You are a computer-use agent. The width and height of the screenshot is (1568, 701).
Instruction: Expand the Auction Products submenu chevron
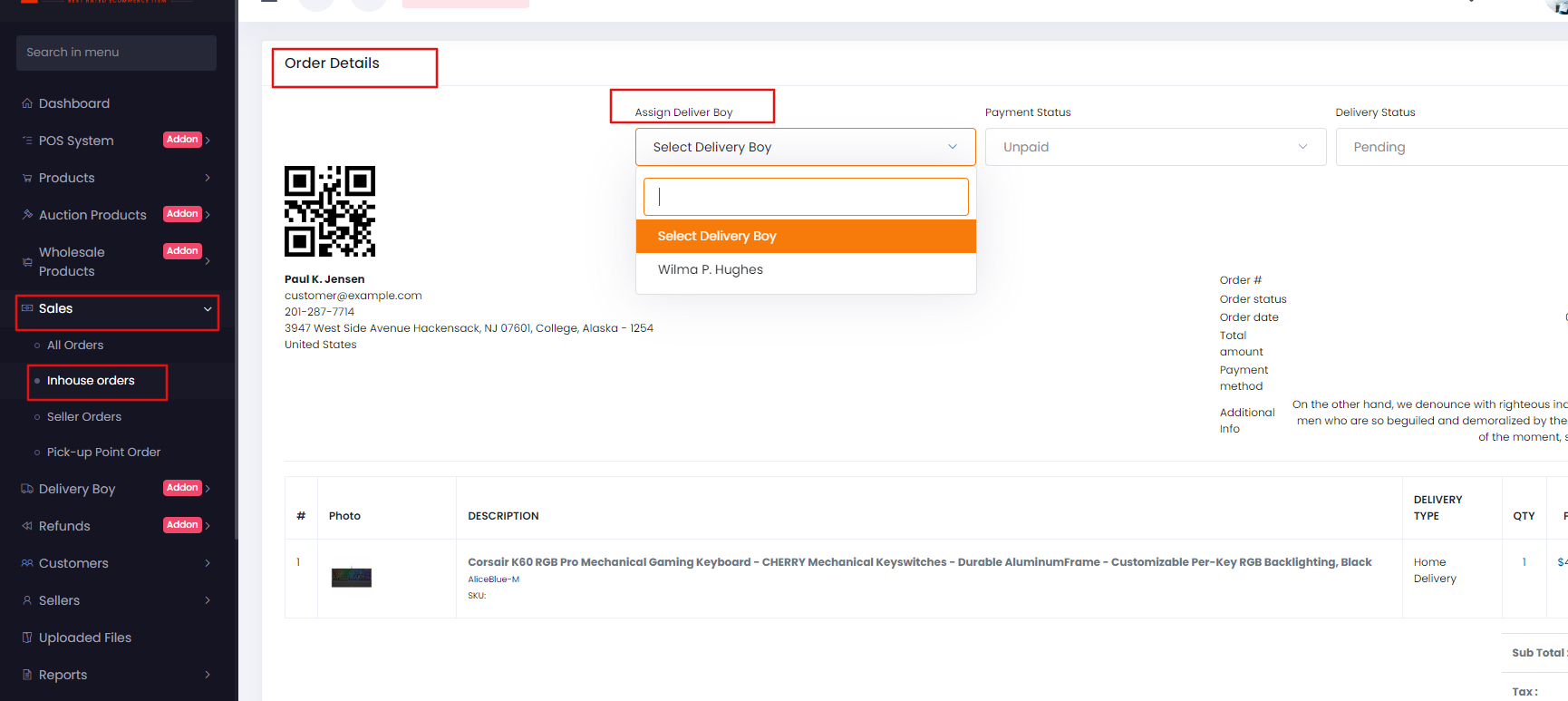click(208, 215)
